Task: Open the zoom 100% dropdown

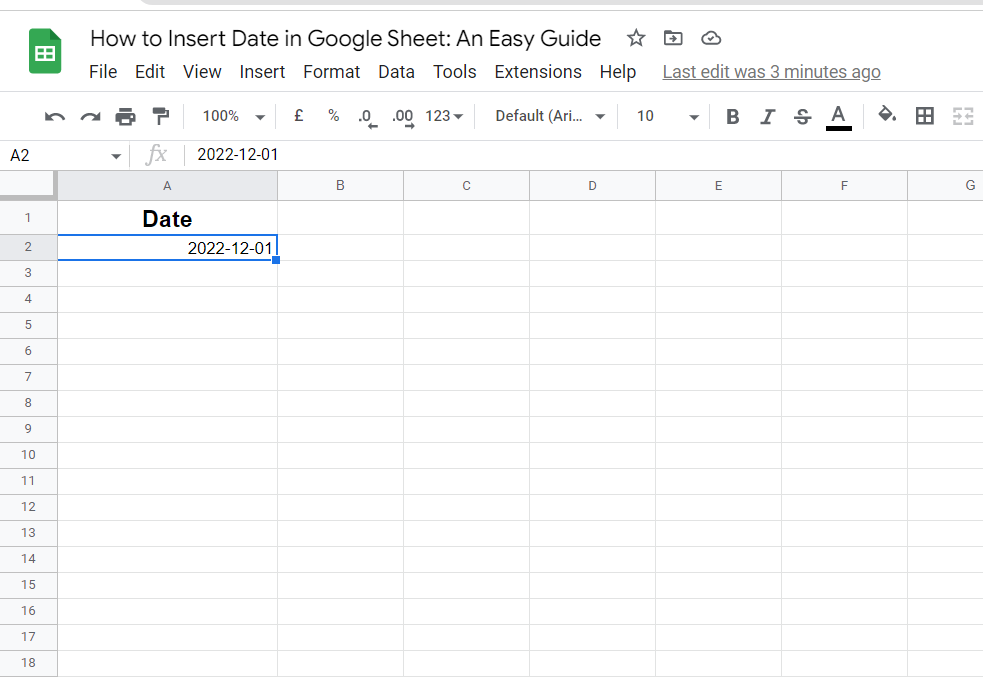Action: point(233,117)
